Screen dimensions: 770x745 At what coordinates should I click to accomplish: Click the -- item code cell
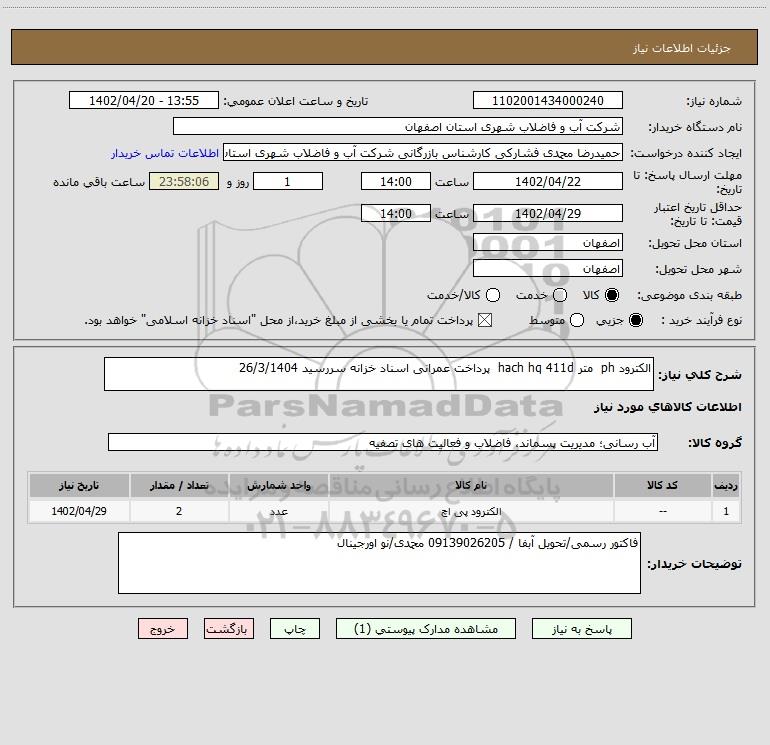point(662,511)
